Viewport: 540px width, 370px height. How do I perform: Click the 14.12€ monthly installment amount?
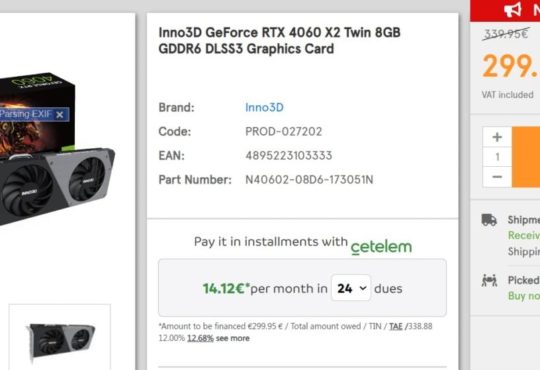point(224,288)
